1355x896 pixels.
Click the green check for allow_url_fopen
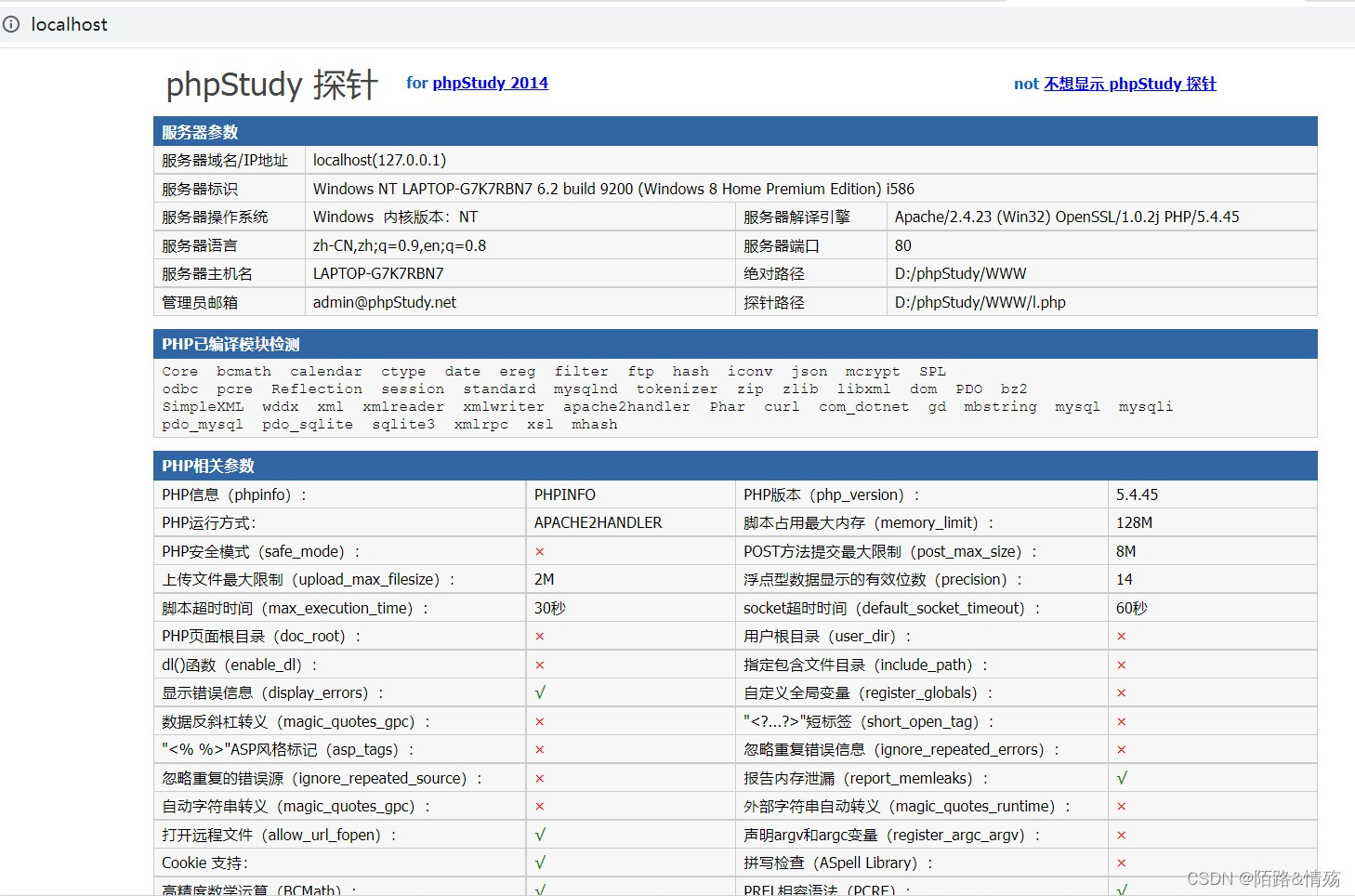(540, 835)
